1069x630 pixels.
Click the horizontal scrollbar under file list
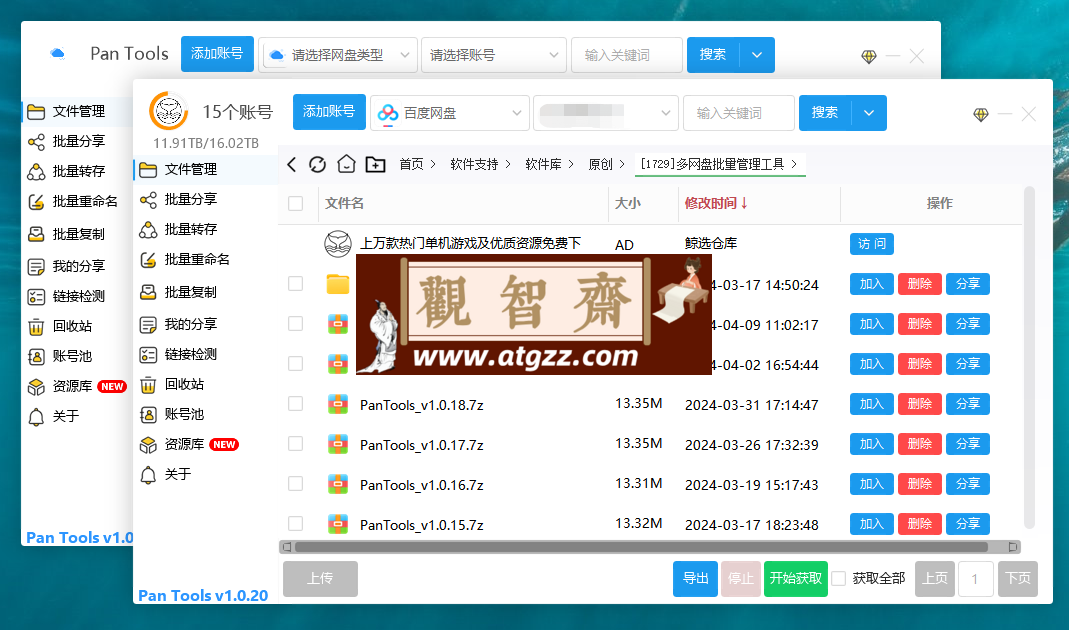(x=641, y=547)
